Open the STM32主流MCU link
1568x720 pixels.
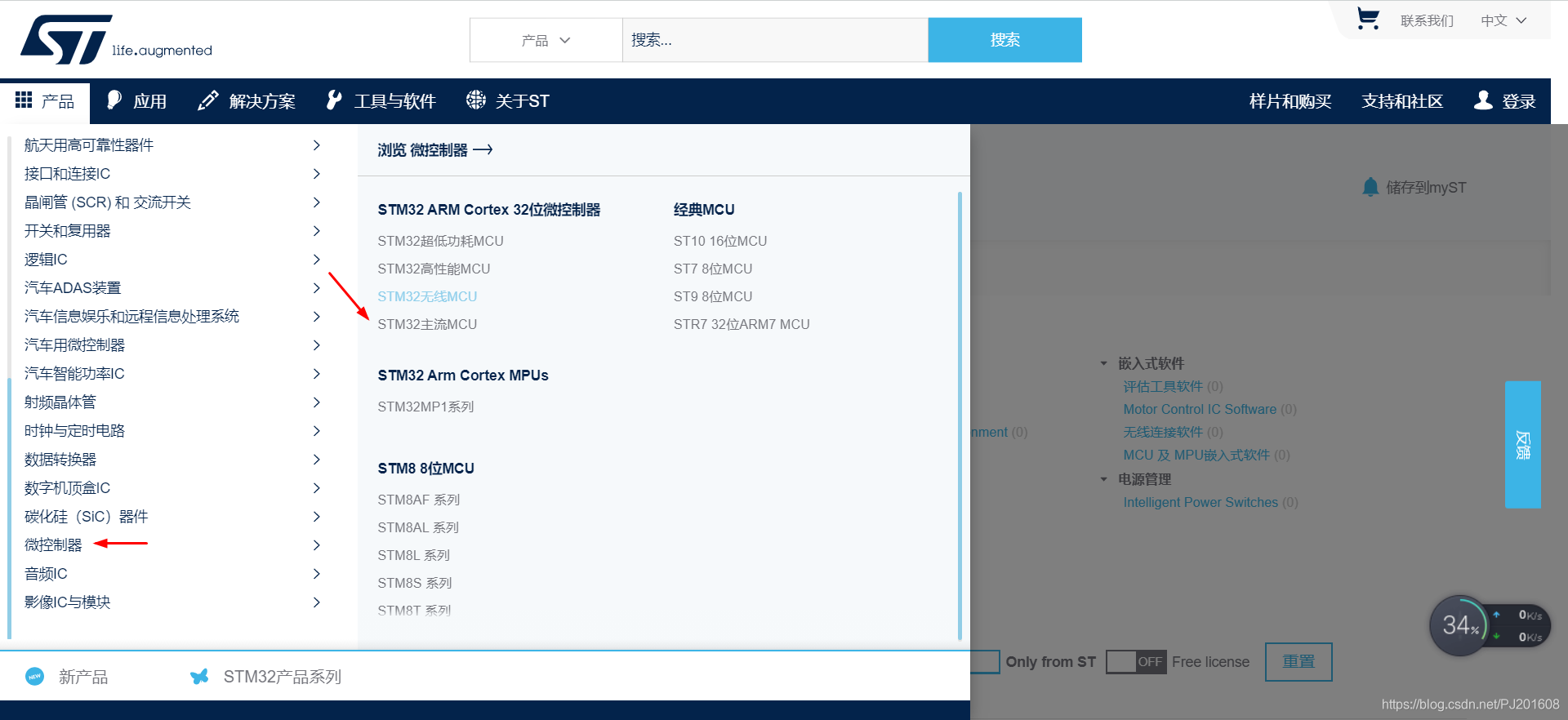pyautogui.click(x=427, y=324)
